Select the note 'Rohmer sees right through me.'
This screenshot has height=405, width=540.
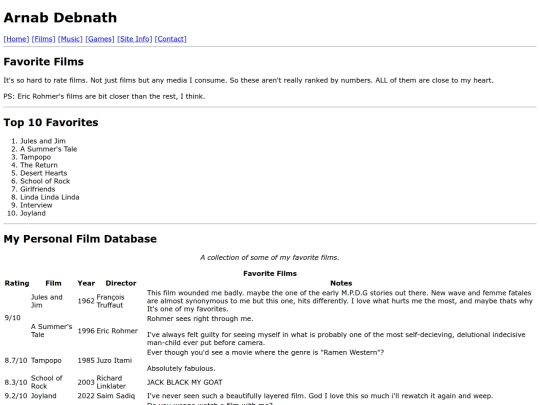[200, 319]
